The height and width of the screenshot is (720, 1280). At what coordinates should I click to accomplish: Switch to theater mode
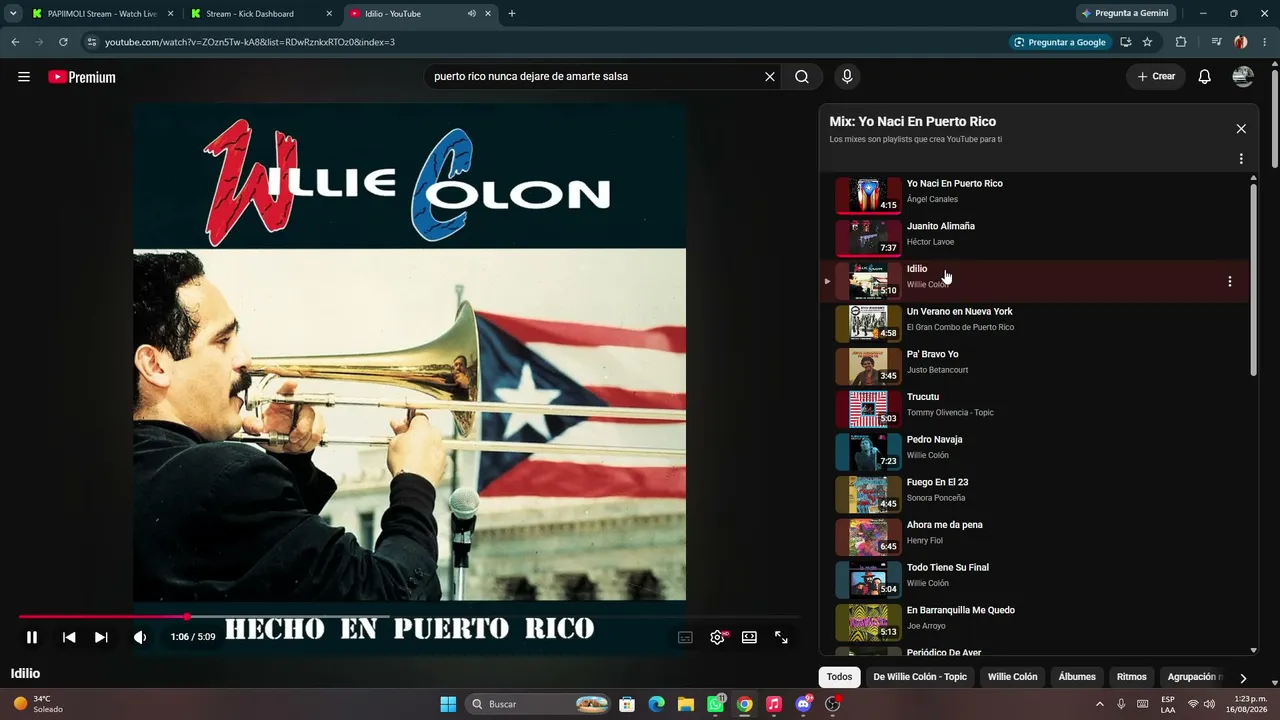tap(749, 637)
